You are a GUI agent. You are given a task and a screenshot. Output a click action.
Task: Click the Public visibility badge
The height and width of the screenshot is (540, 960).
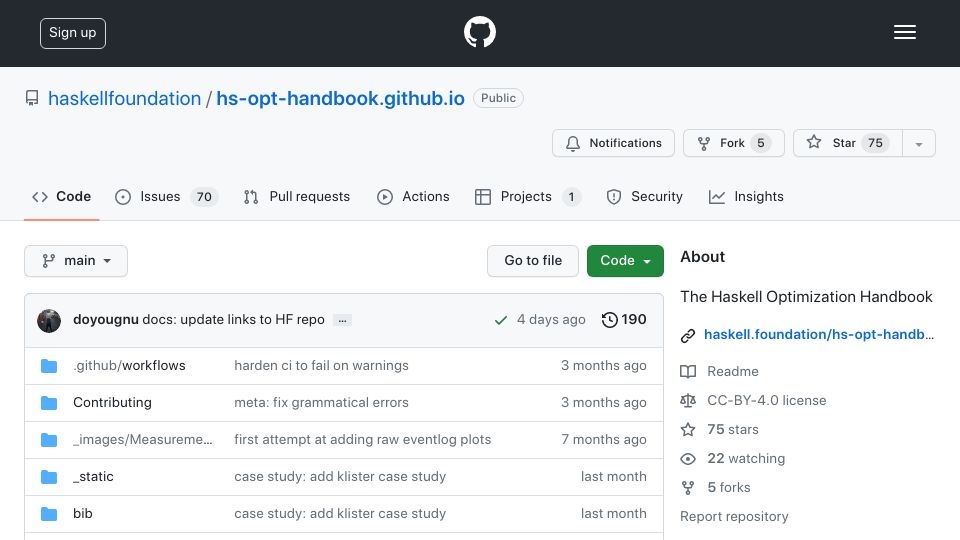498,98
